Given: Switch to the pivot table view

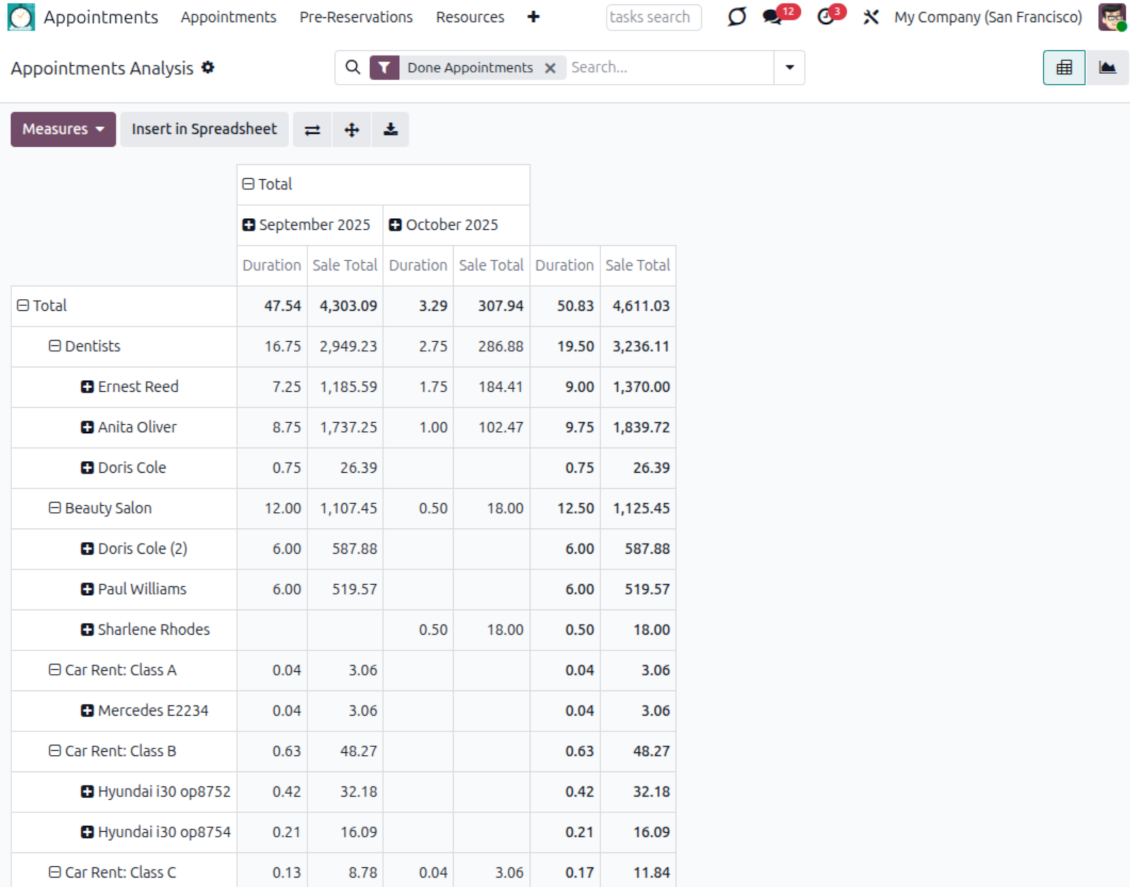Looking at the screenshot, I should click(1064, 68).
